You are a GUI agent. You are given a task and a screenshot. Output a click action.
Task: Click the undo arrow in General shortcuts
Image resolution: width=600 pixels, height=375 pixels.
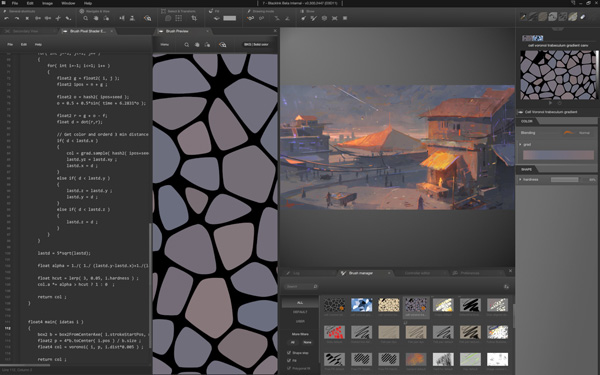click(x=7, y=18)
